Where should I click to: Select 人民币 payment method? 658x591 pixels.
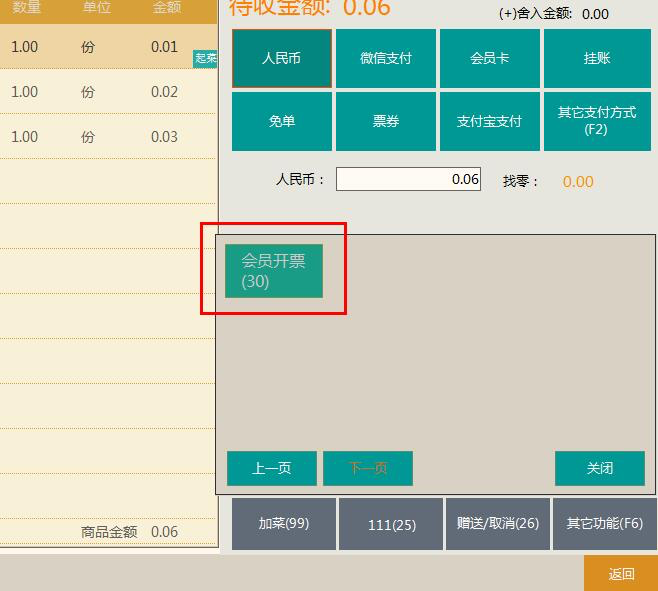coord(281,58)
